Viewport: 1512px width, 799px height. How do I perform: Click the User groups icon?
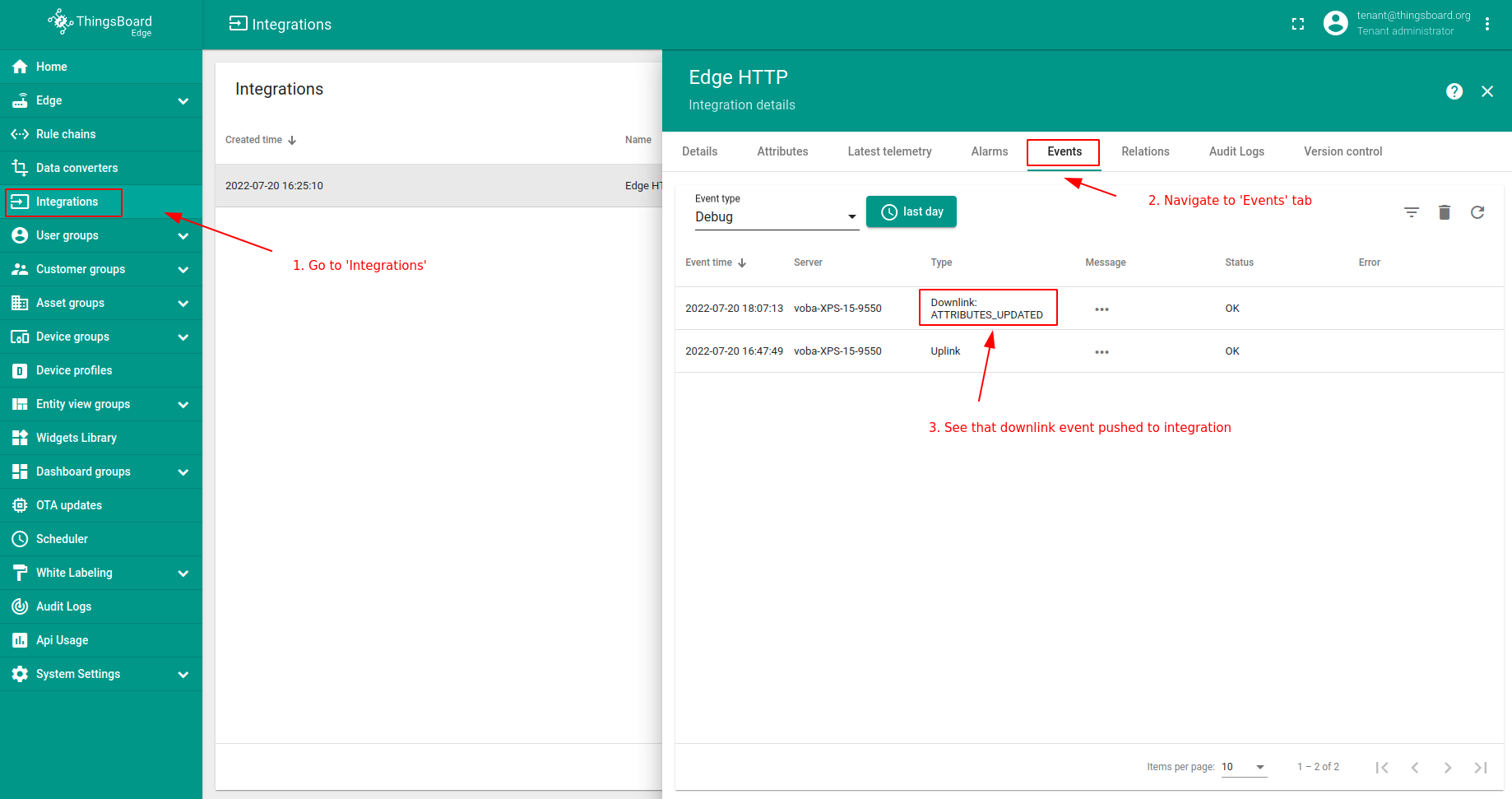coord(20,235)
